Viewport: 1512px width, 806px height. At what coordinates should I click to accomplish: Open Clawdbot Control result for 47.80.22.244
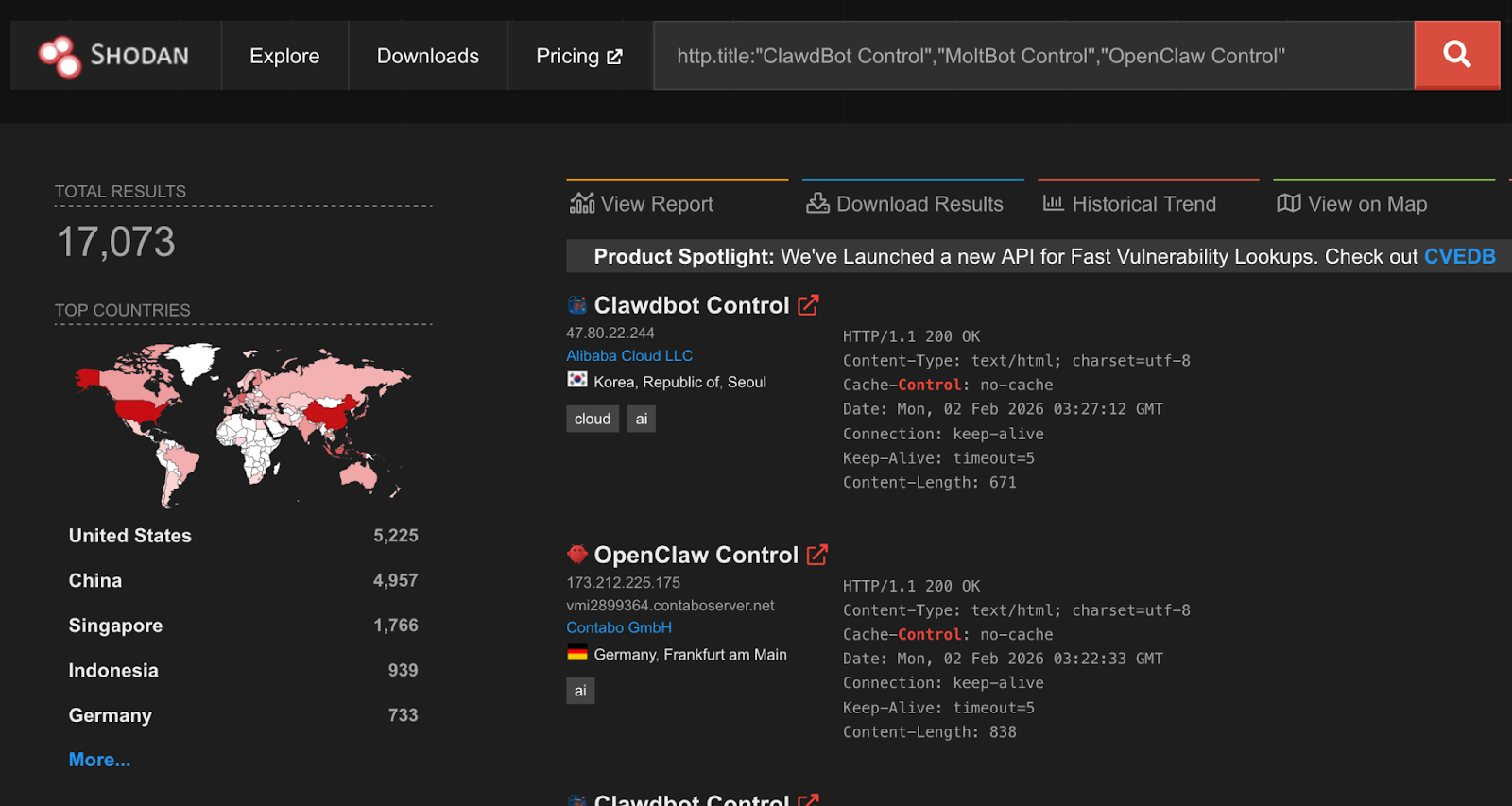pos(691,305)
